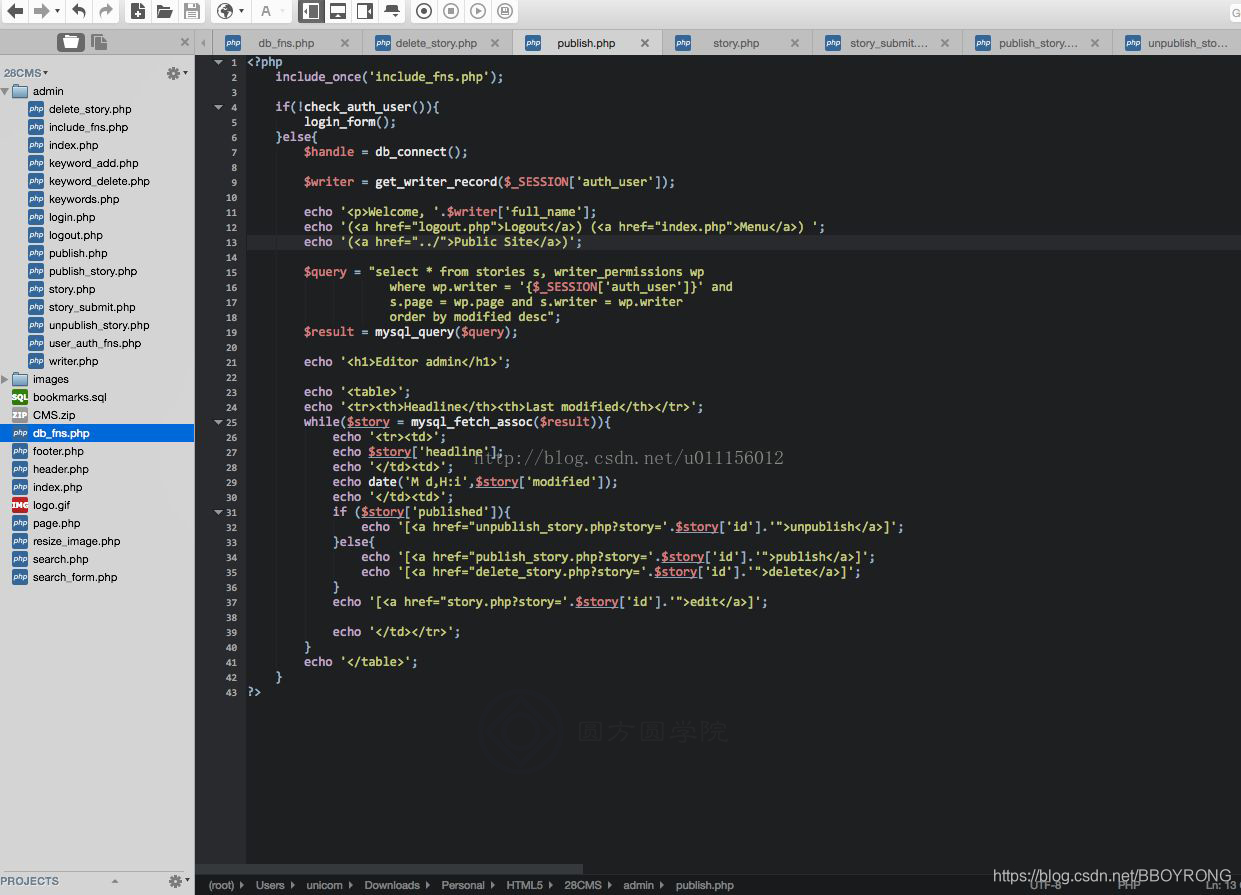Open a file with folder icon
The height and width of the screenshot is (895, 1241).
click(x=165, y=11)
